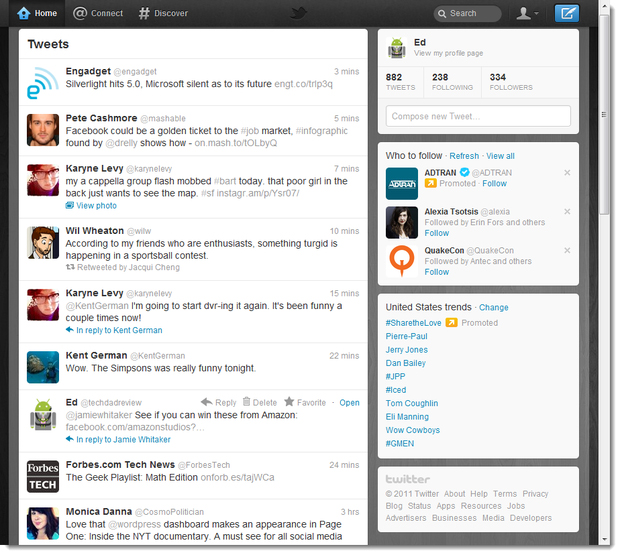Open the 238 Following count
The height and width of the screenshot is (555, 620).
[x=452, y=82]
